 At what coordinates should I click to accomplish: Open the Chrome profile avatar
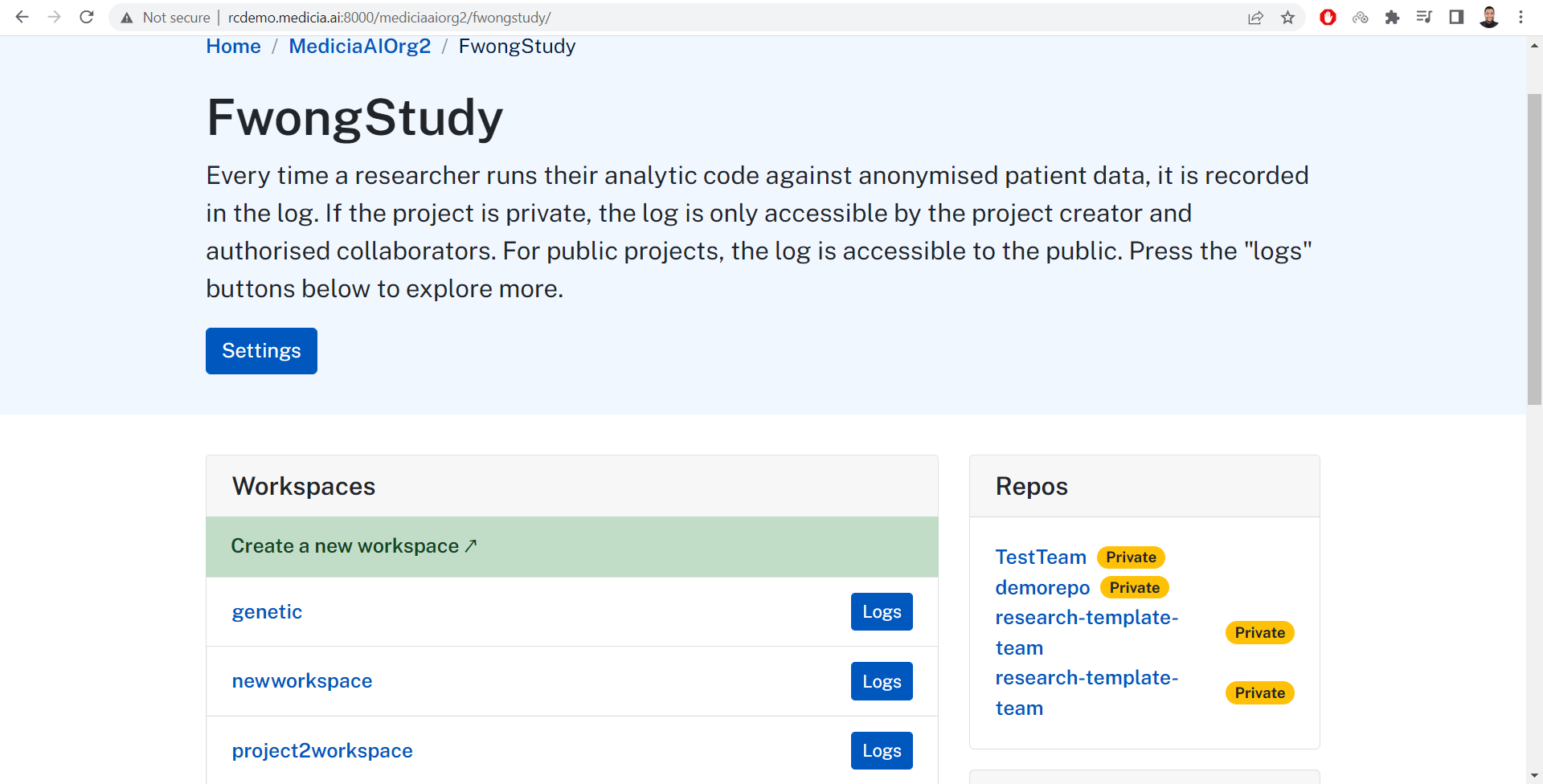(x=1489, y=17)
